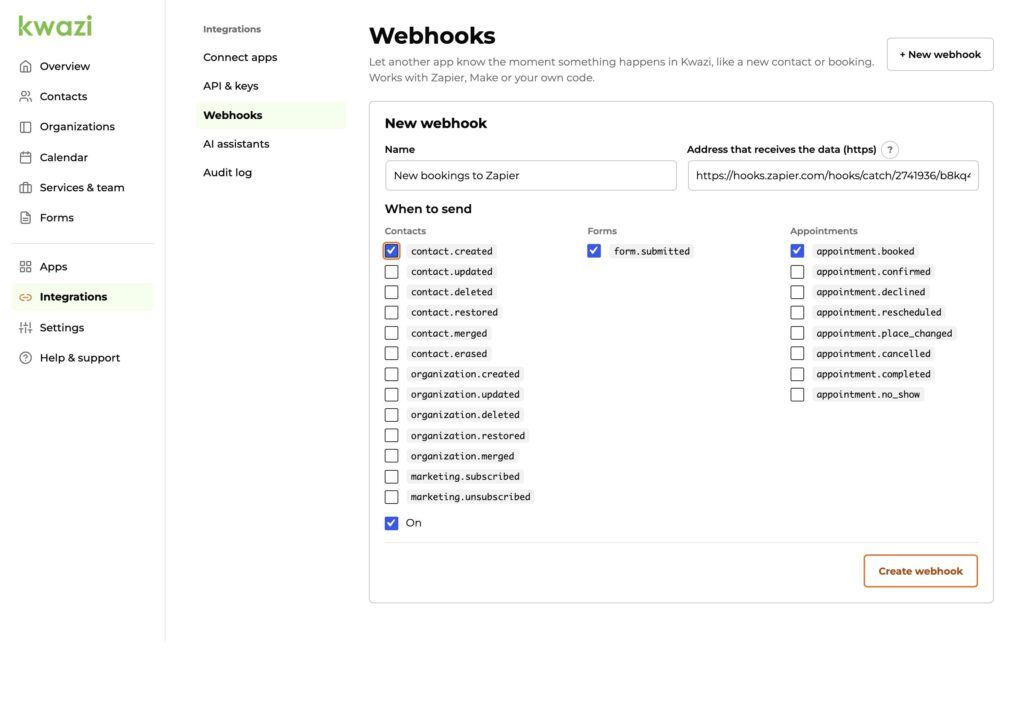Click the Help & support question icon
The height and width of the screenshot is (714, 1024).
click(25, 358)
